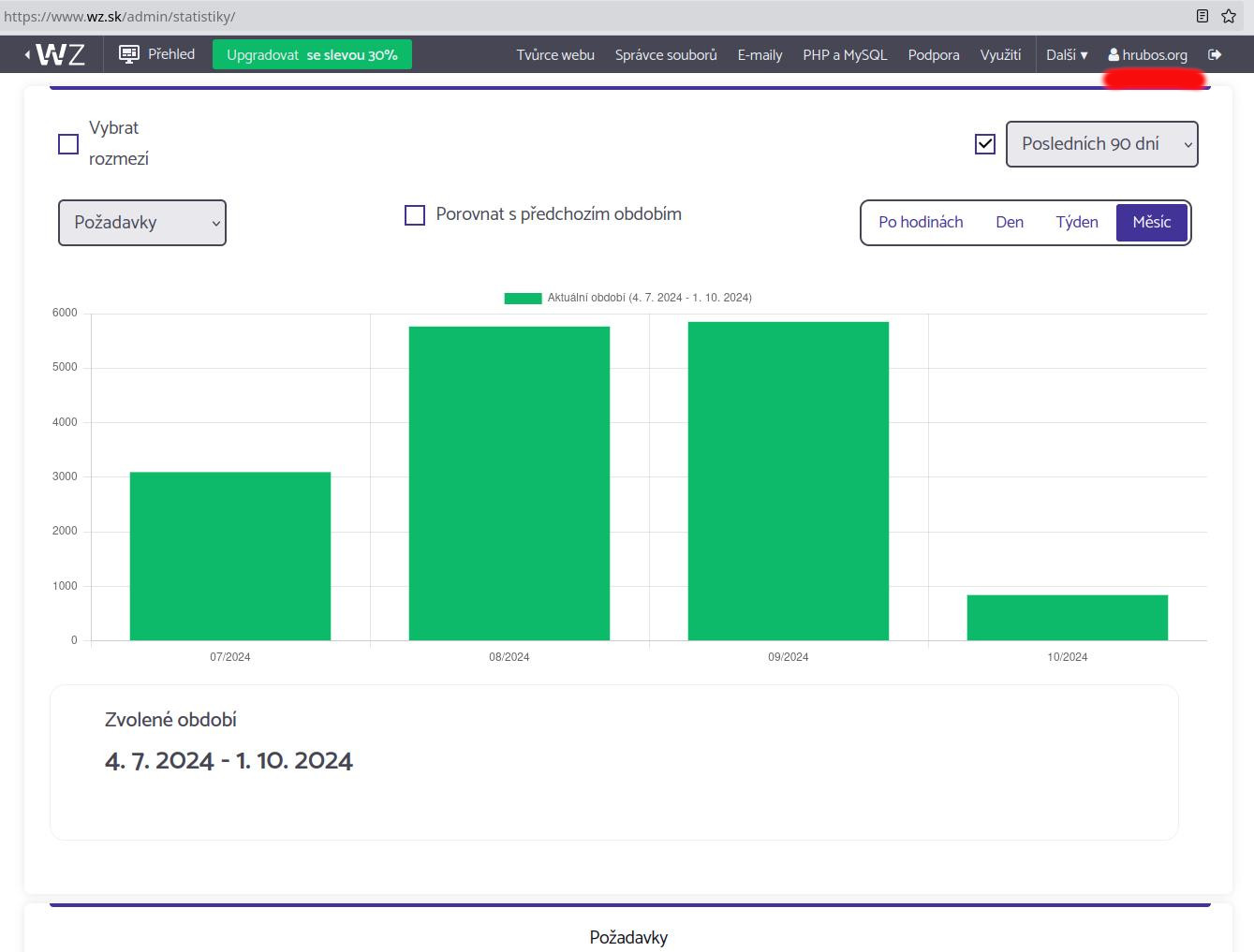Switch to Po hodinách view

pos(921,223)
